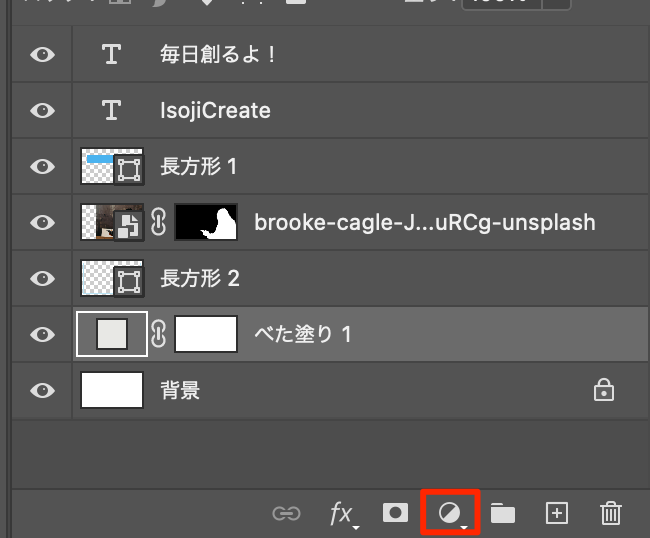This screenshot has height=538, width=650.
Task: Click the べた塗り 1 fill color thumbnail
Action: [x=111, y=335]
